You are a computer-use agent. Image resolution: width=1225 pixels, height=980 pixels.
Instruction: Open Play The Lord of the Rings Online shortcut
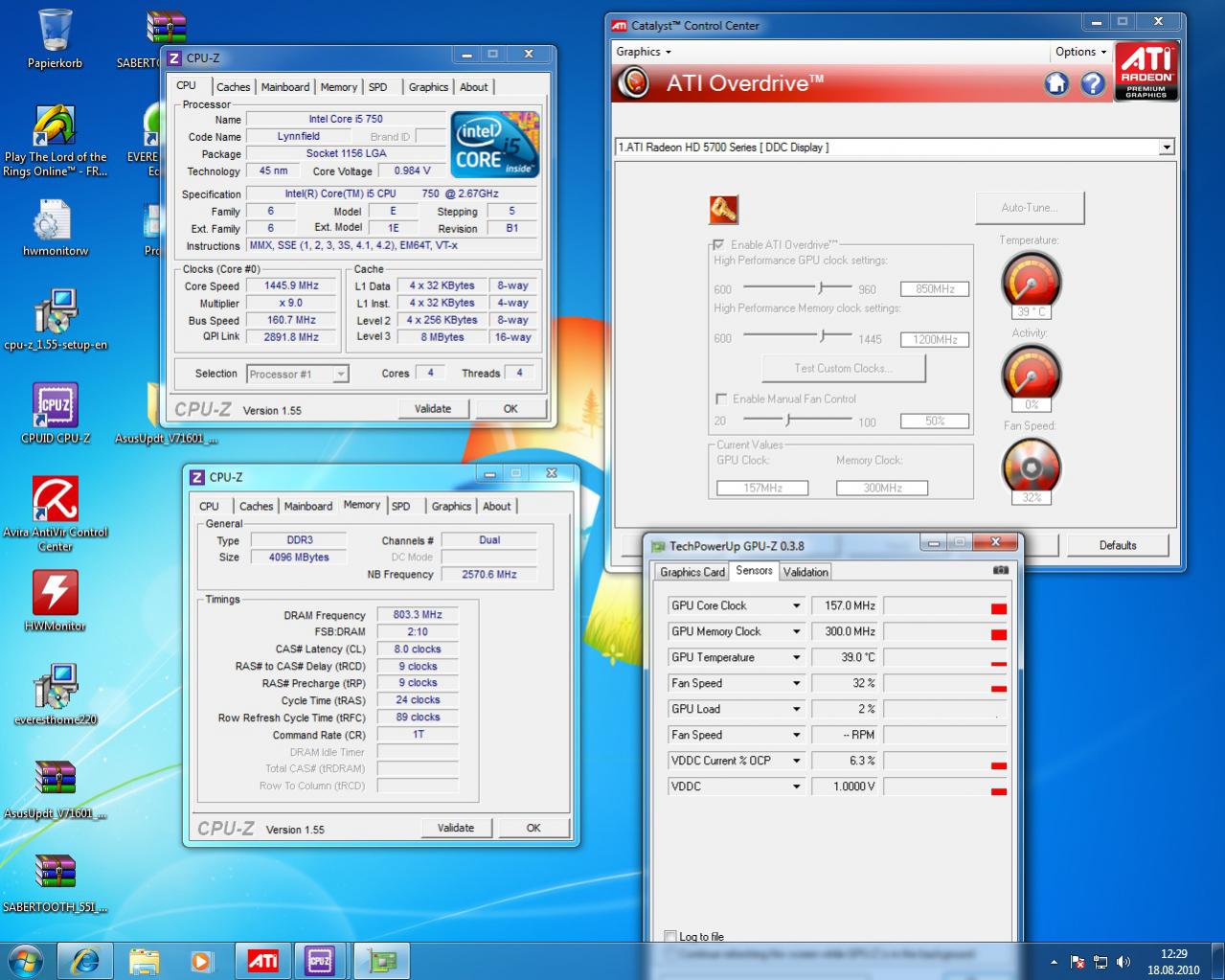(55, 141)
